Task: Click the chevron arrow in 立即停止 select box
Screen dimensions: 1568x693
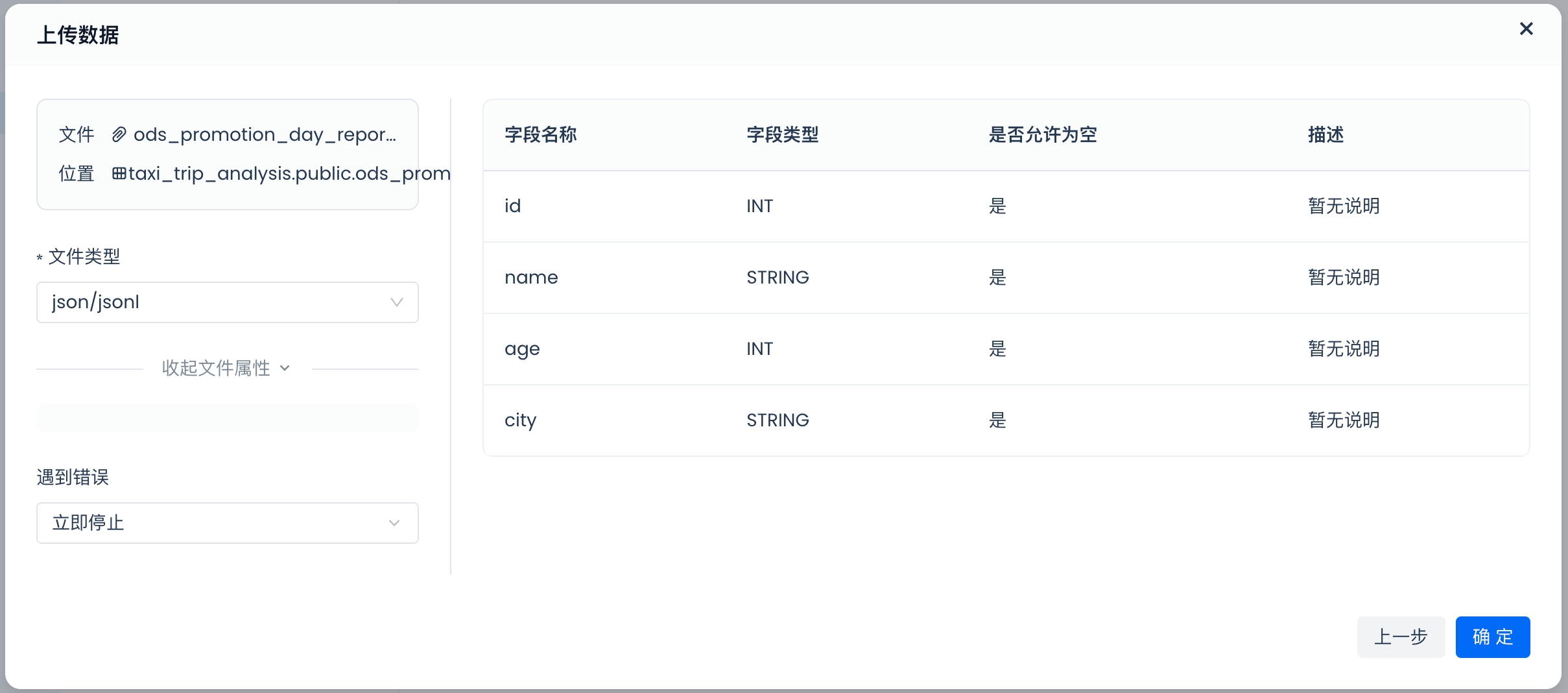Action: [x=394, y=523]
